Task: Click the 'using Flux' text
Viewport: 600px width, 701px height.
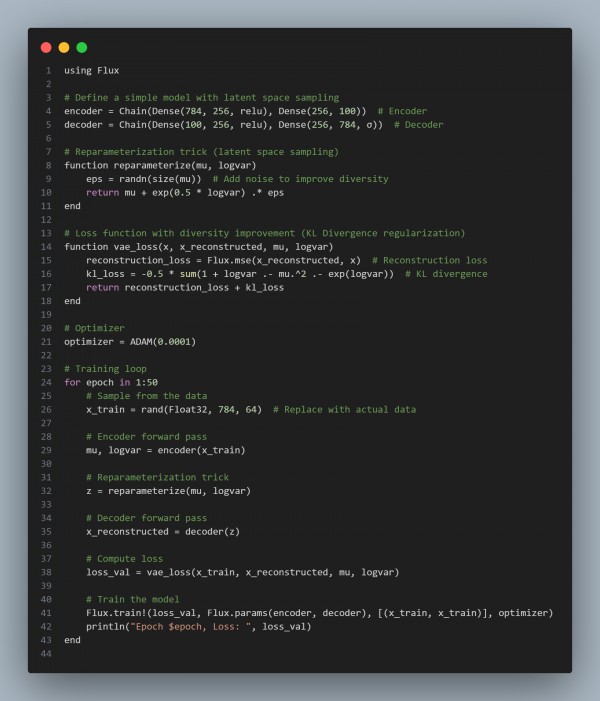Action: 92,71
